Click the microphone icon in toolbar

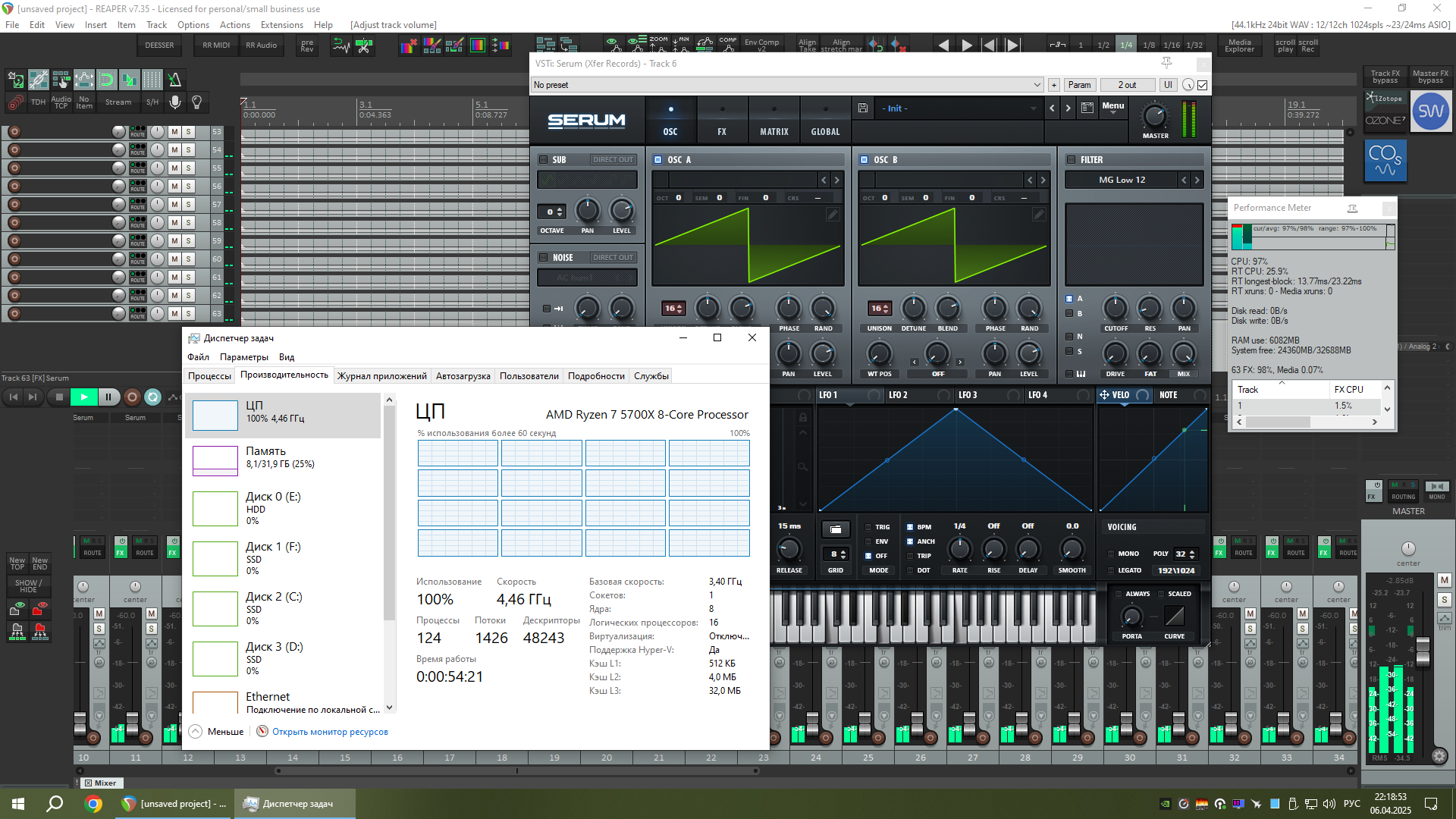point(175,102)
